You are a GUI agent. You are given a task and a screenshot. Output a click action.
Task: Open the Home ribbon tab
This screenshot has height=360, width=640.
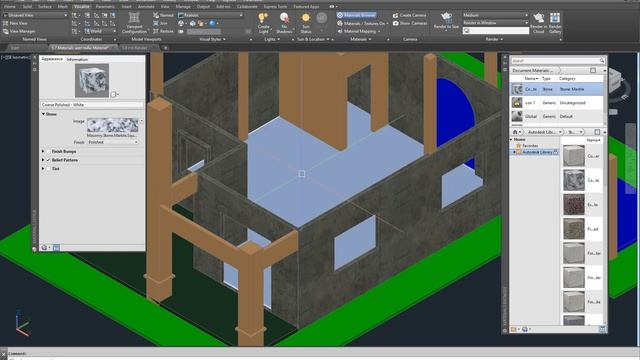click(9, 7)
